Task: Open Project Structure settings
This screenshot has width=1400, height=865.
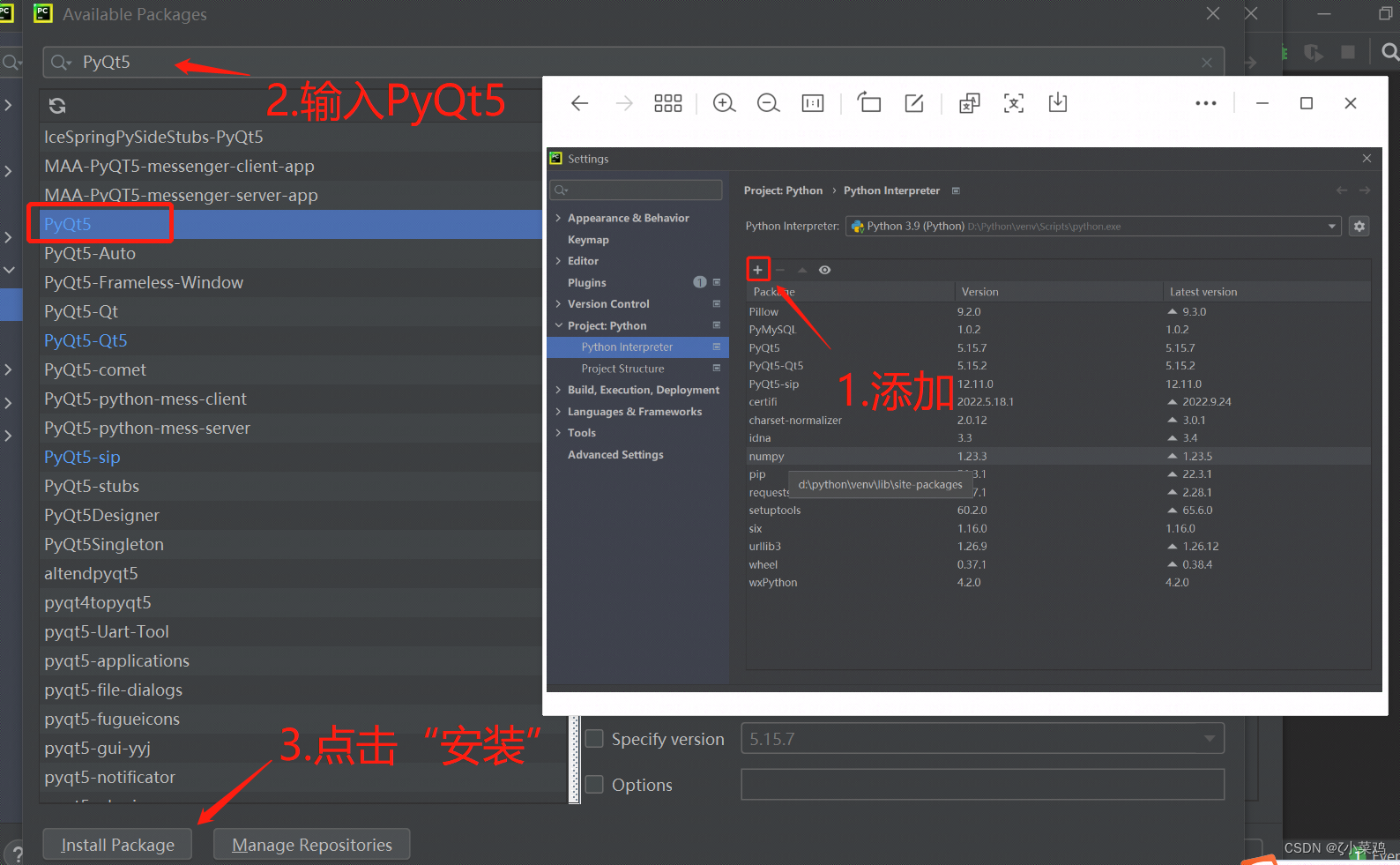Action: coord(622,369)
